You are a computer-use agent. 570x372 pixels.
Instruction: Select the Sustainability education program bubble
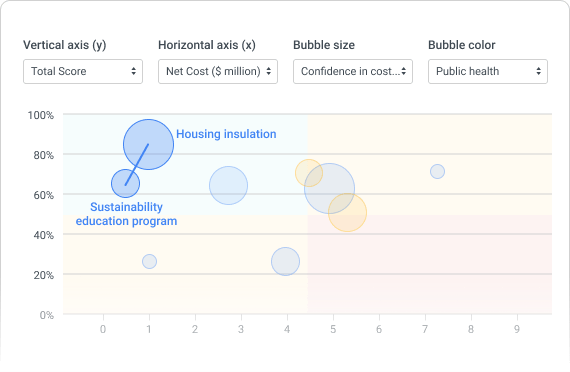(x=125, y=184)
